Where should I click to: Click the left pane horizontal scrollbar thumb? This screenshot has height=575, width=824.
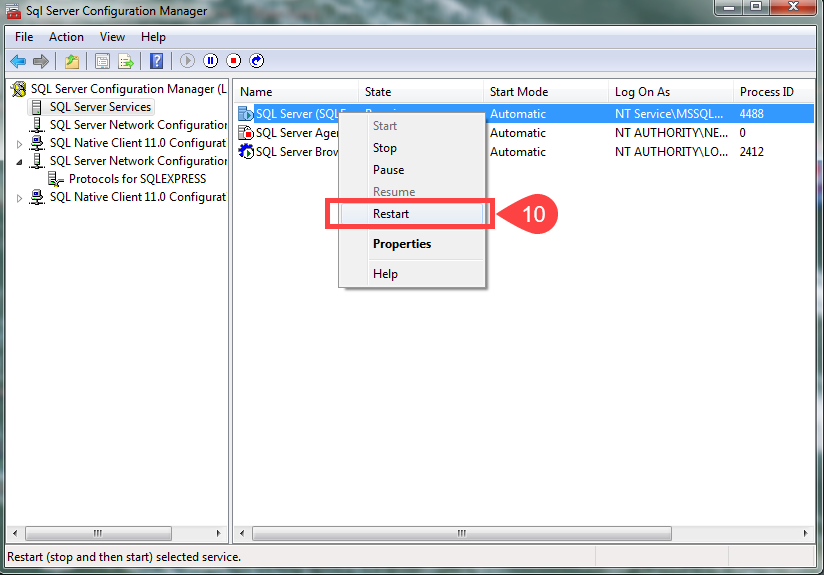tap(98, 533)
